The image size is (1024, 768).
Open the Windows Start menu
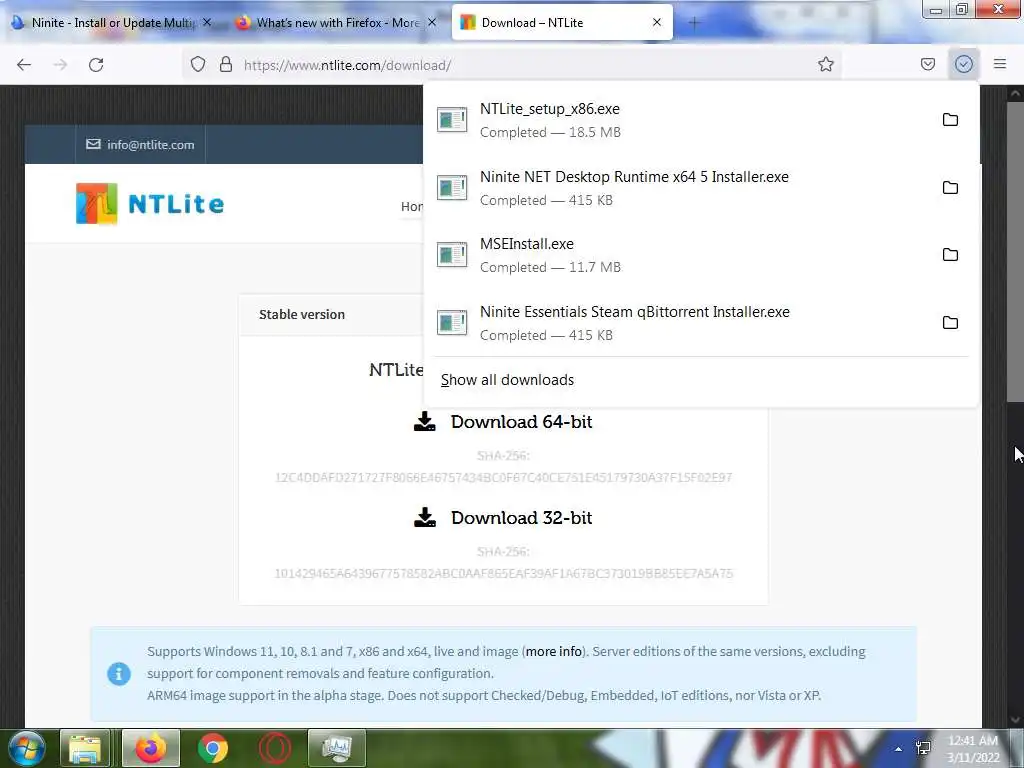click(27, 748)
